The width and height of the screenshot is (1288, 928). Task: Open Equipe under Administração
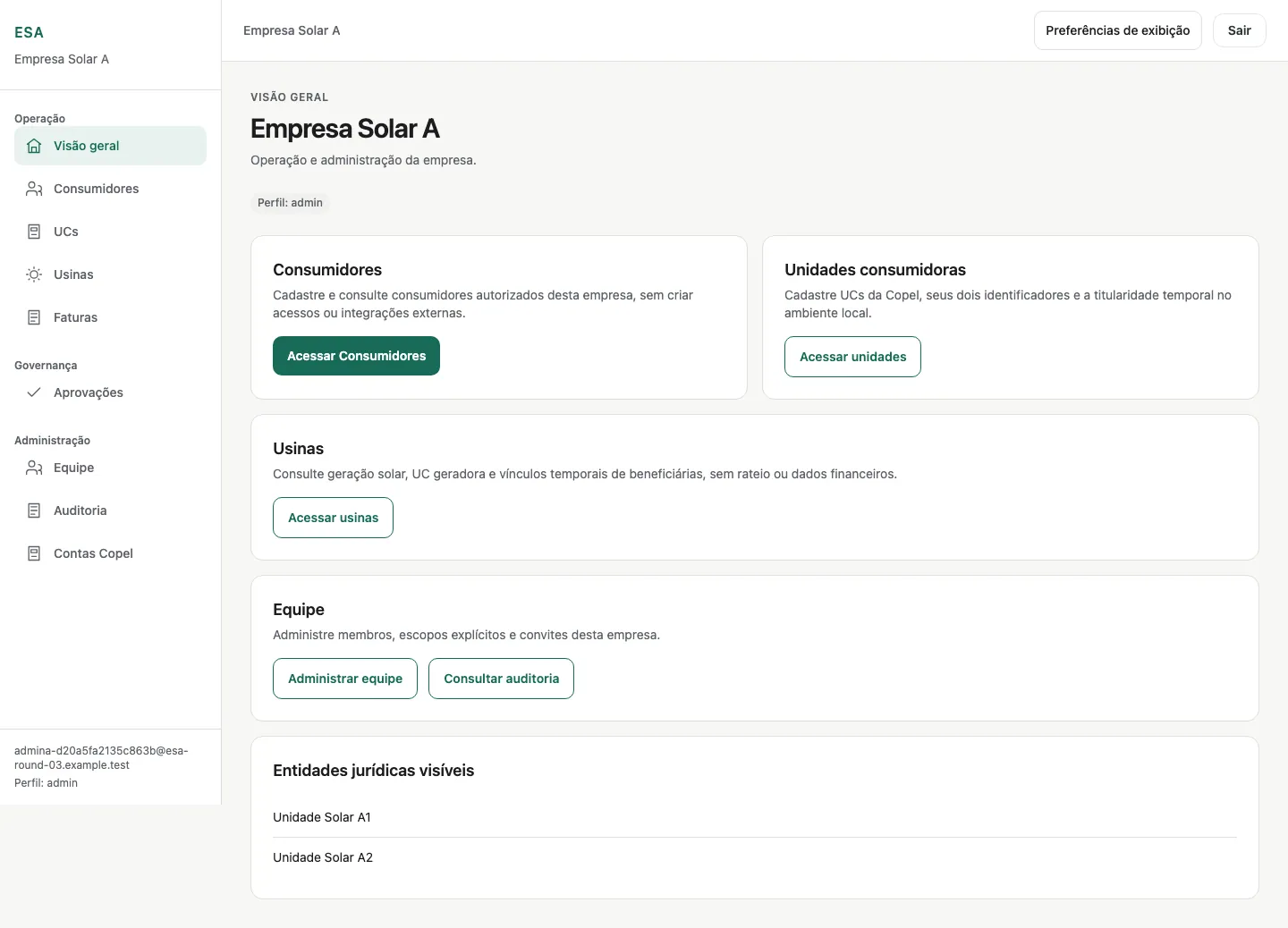click(x=110, y=468)
